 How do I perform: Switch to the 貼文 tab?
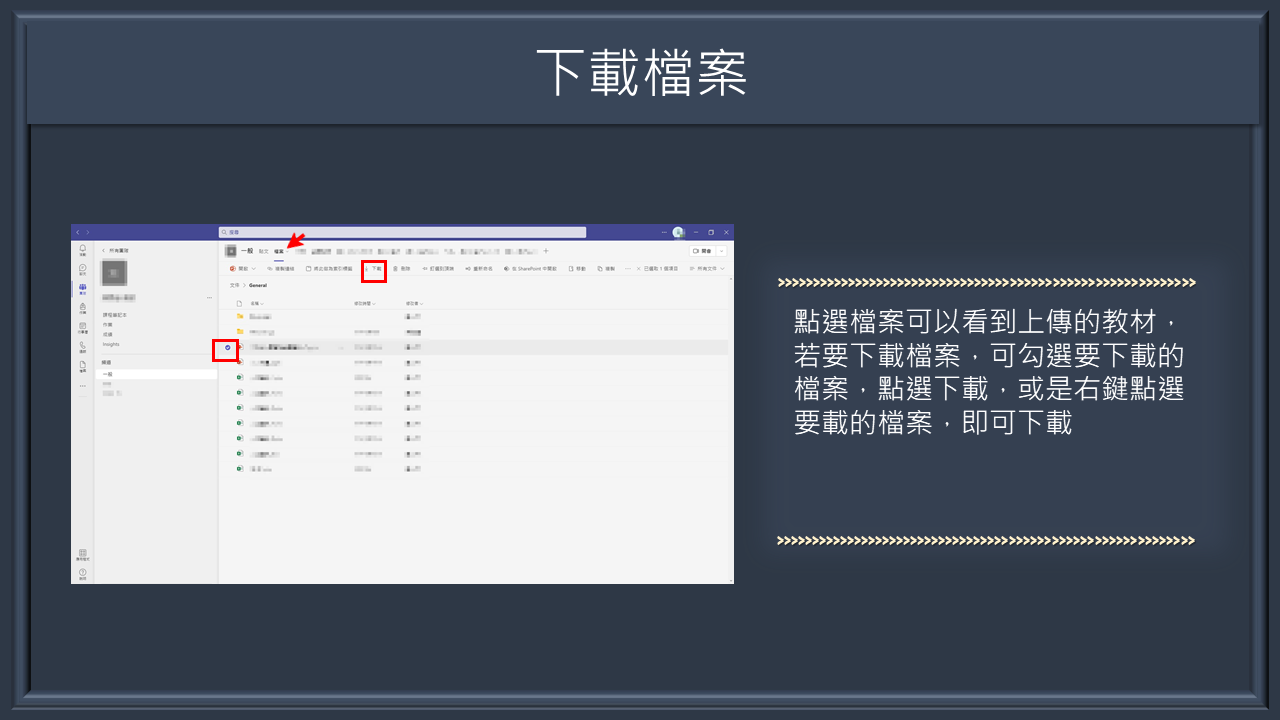pos(263,251)
